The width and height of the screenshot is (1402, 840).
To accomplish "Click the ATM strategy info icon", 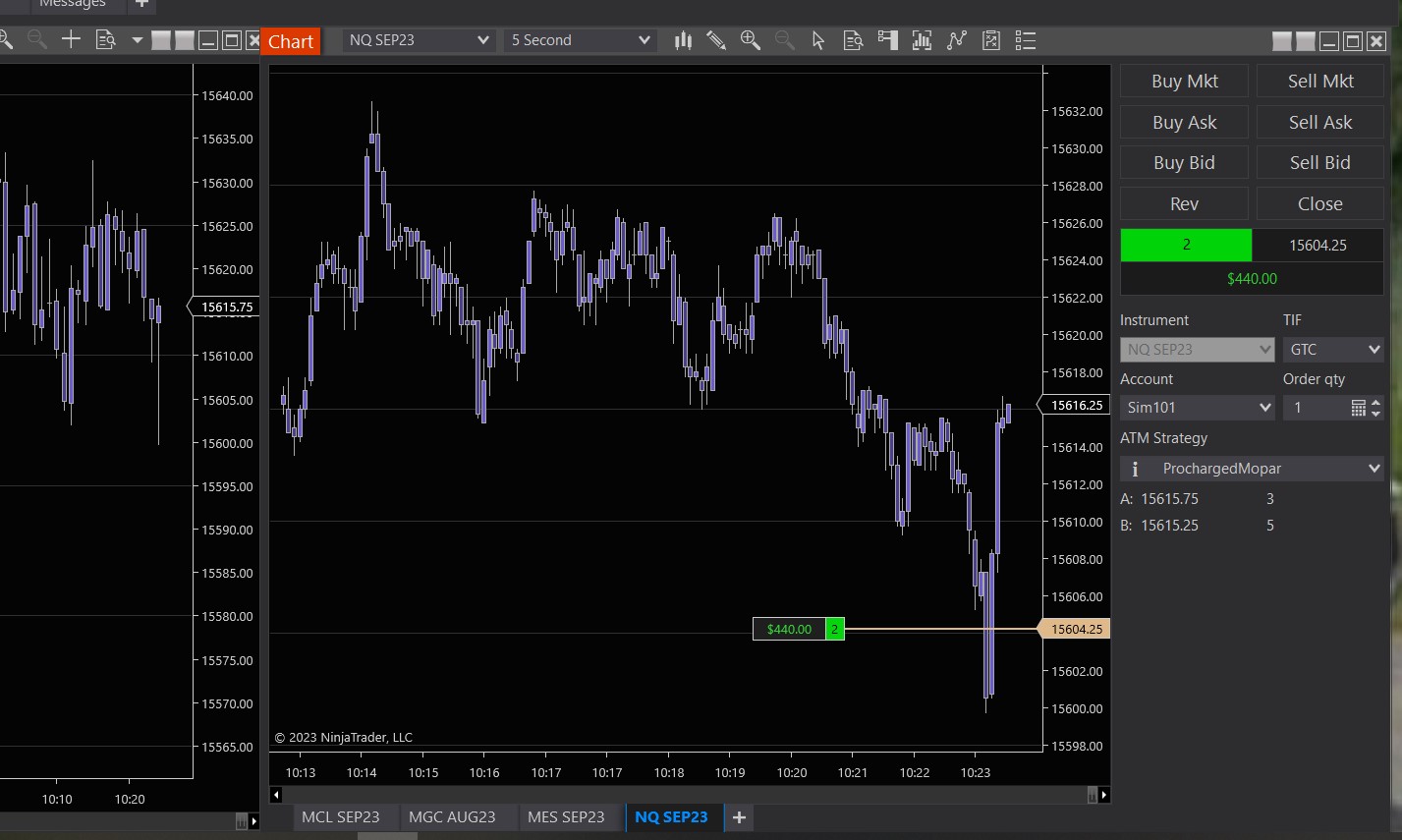I will 1135,469.
